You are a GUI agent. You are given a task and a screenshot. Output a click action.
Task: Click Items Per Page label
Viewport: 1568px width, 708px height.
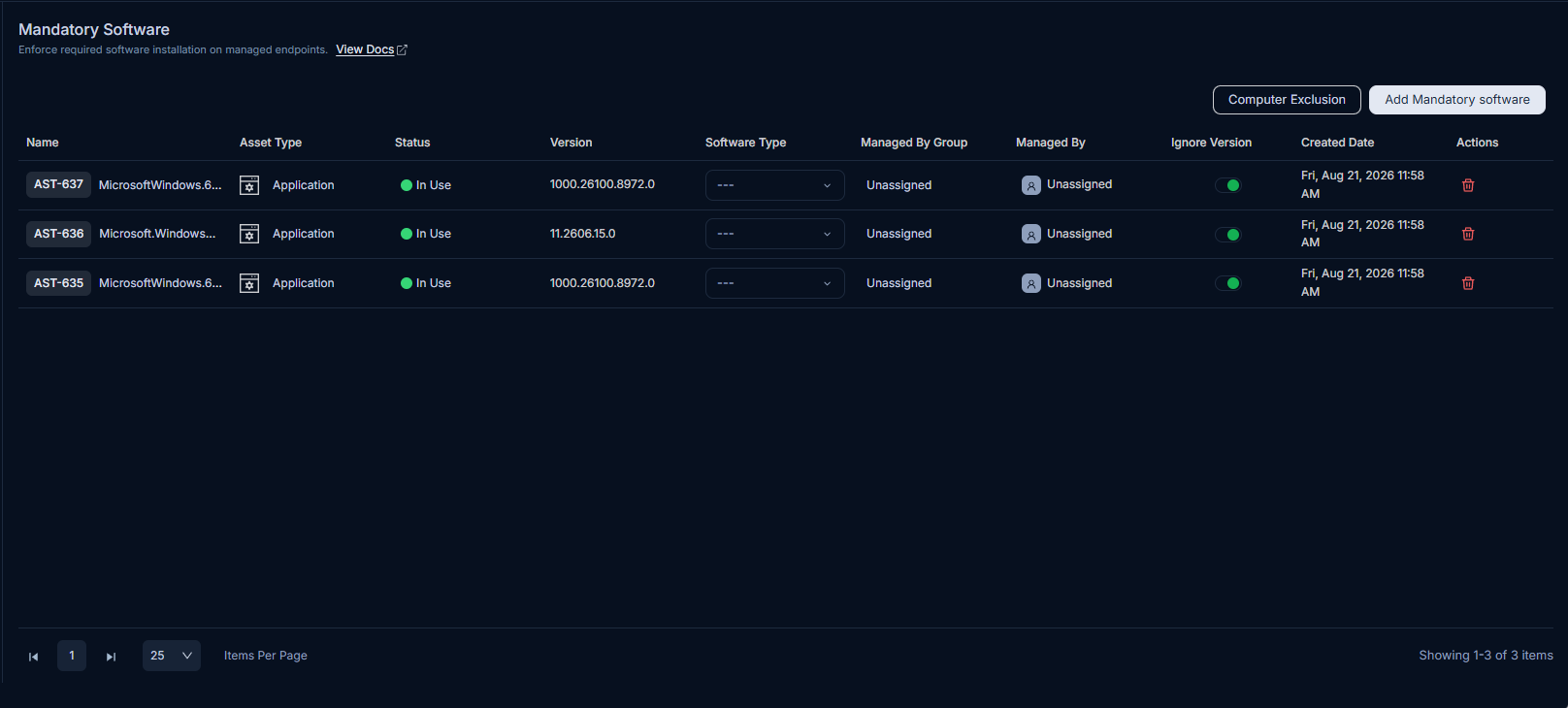pos(266,656)
